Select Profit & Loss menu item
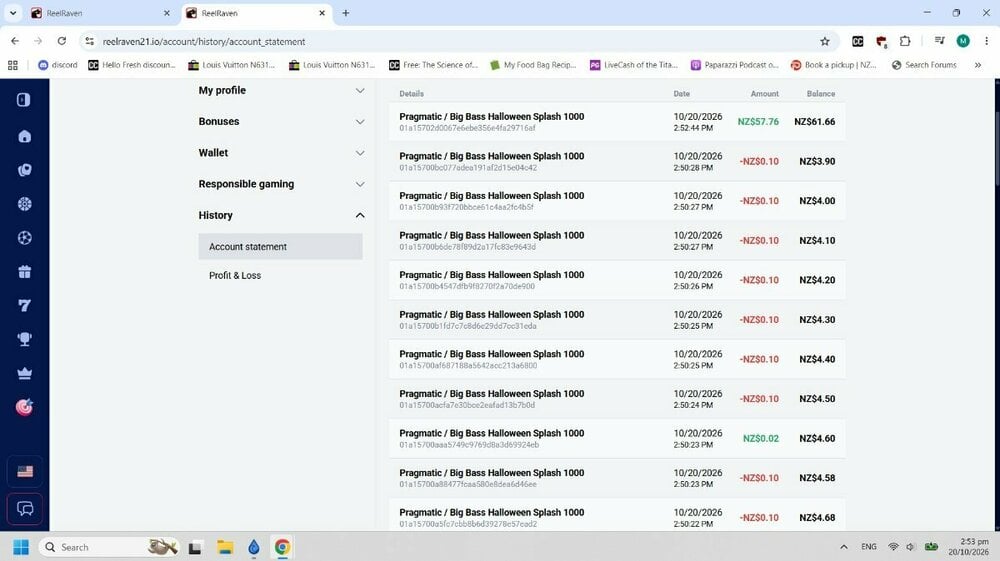1000x561 pixels. (235, 275)
